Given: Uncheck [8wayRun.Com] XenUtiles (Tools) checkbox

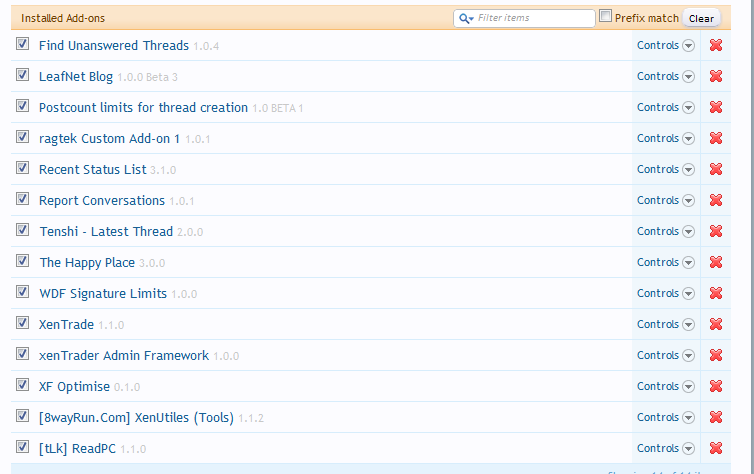Looking at the screenshot, I should pyautogui.click(x=22, y=416).
